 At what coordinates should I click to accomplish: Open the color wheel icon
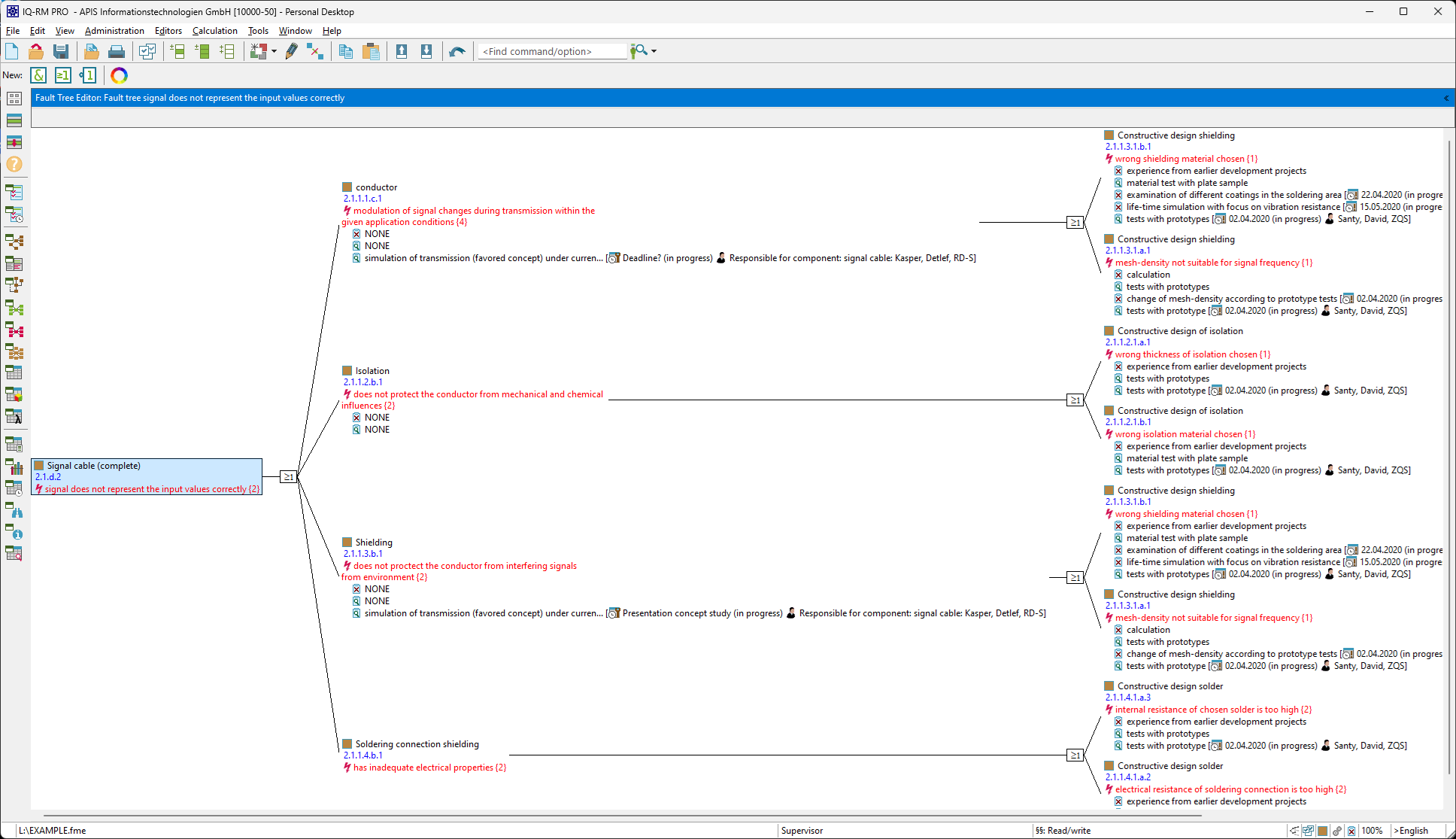119,75
